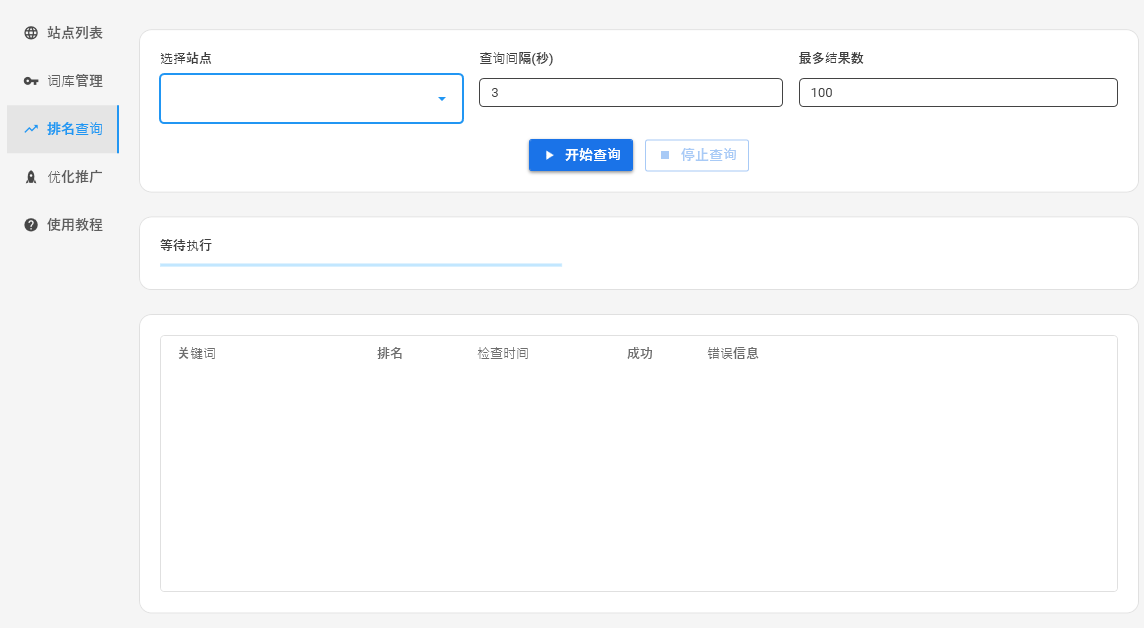Focus the 查询间隔(秒) input field
1144x628 pixels.
630,93
